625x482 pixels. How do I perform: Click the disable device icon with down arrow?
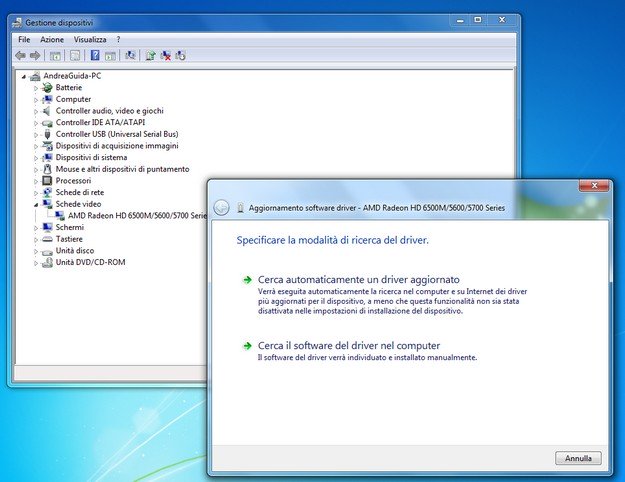[x=180, y=55]
